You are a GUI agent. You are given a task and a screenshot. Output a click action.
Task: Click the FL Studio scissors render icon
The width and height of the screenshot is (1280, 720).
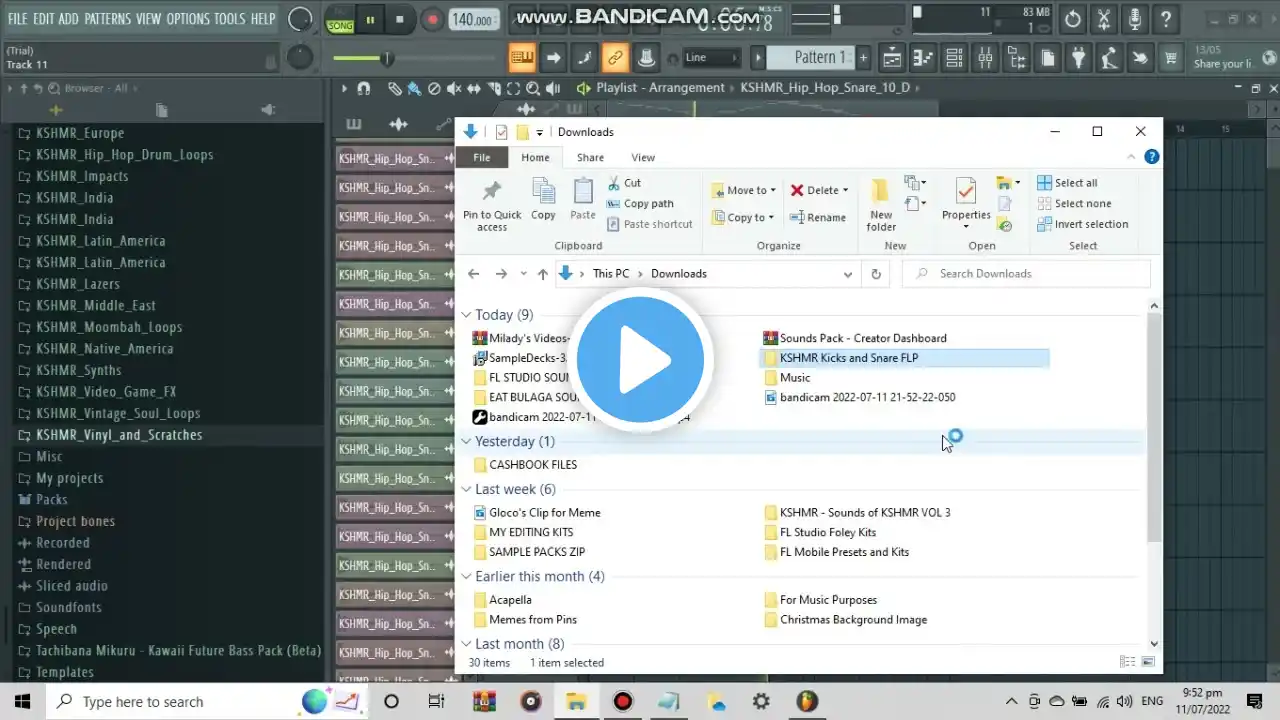point(1103,19)
